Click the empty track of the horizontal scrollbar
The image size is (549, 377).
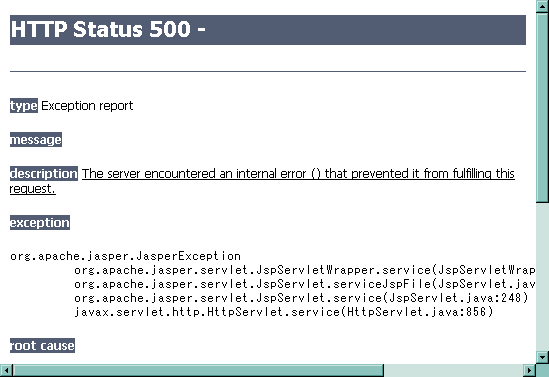coord(453,370)
